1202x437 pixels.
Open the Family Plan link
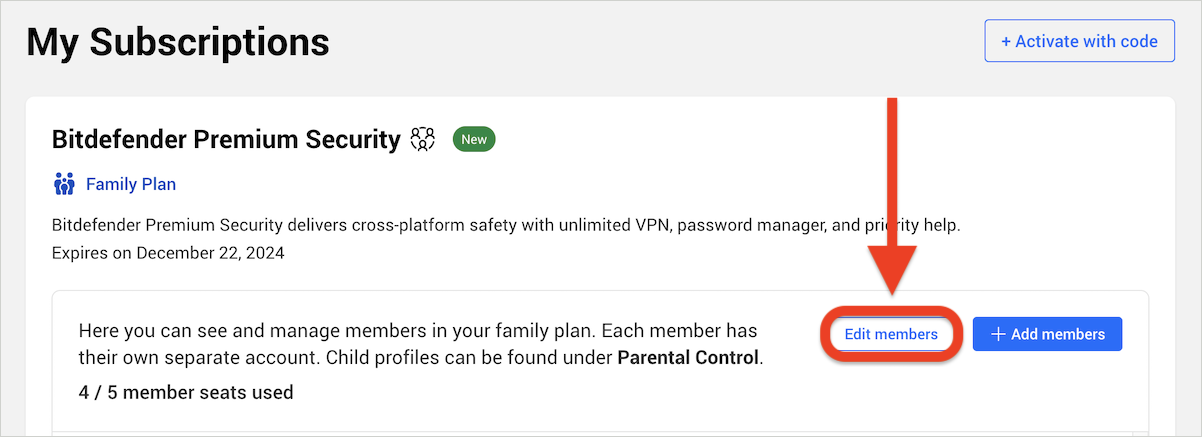[131, 184]
